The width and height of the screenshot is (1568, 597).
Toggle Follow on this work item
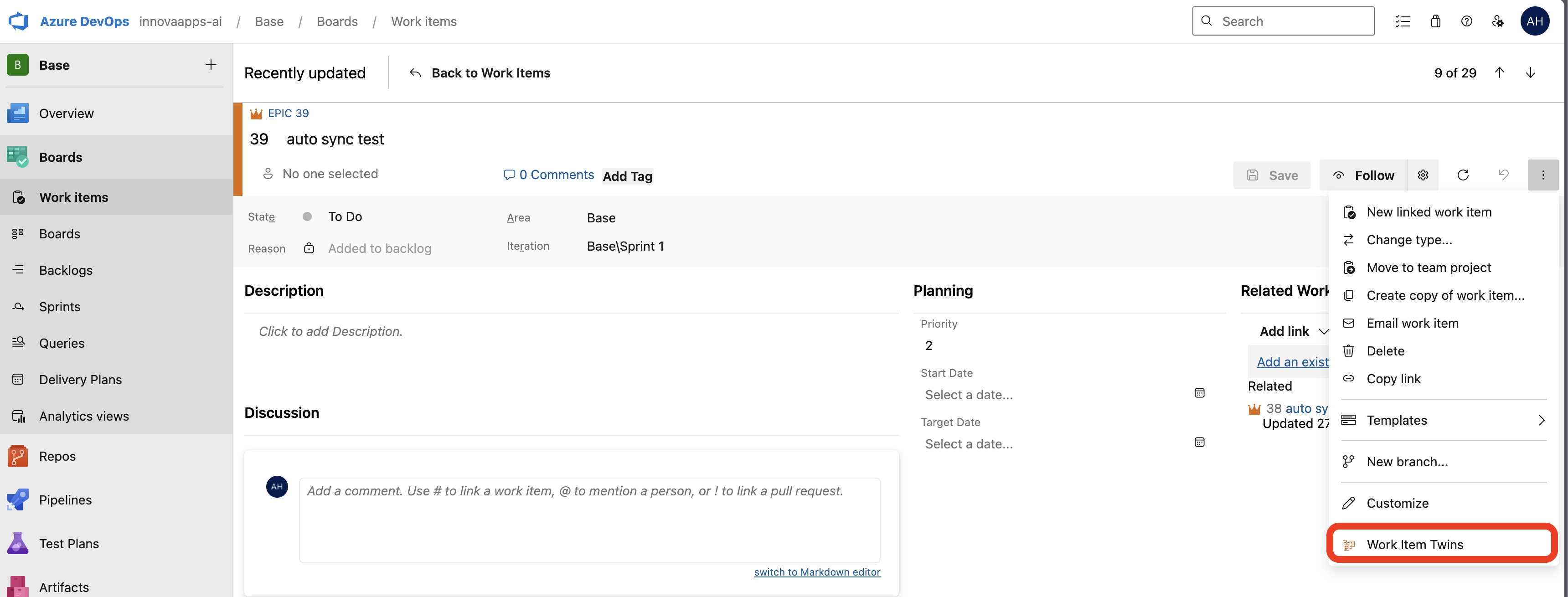(1363, 175)
